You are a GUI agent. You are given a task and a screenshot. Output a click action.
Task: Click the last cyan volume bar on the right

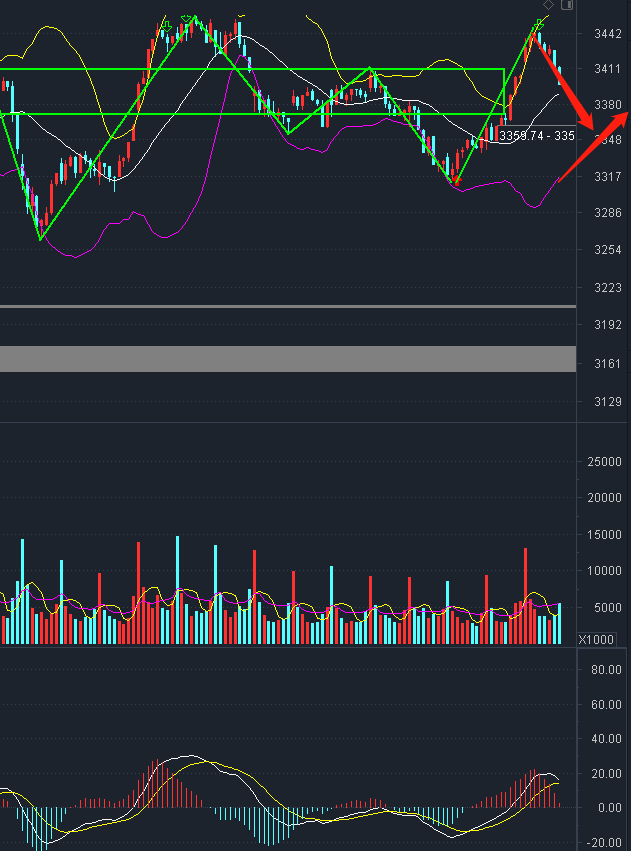click(559, 623)
